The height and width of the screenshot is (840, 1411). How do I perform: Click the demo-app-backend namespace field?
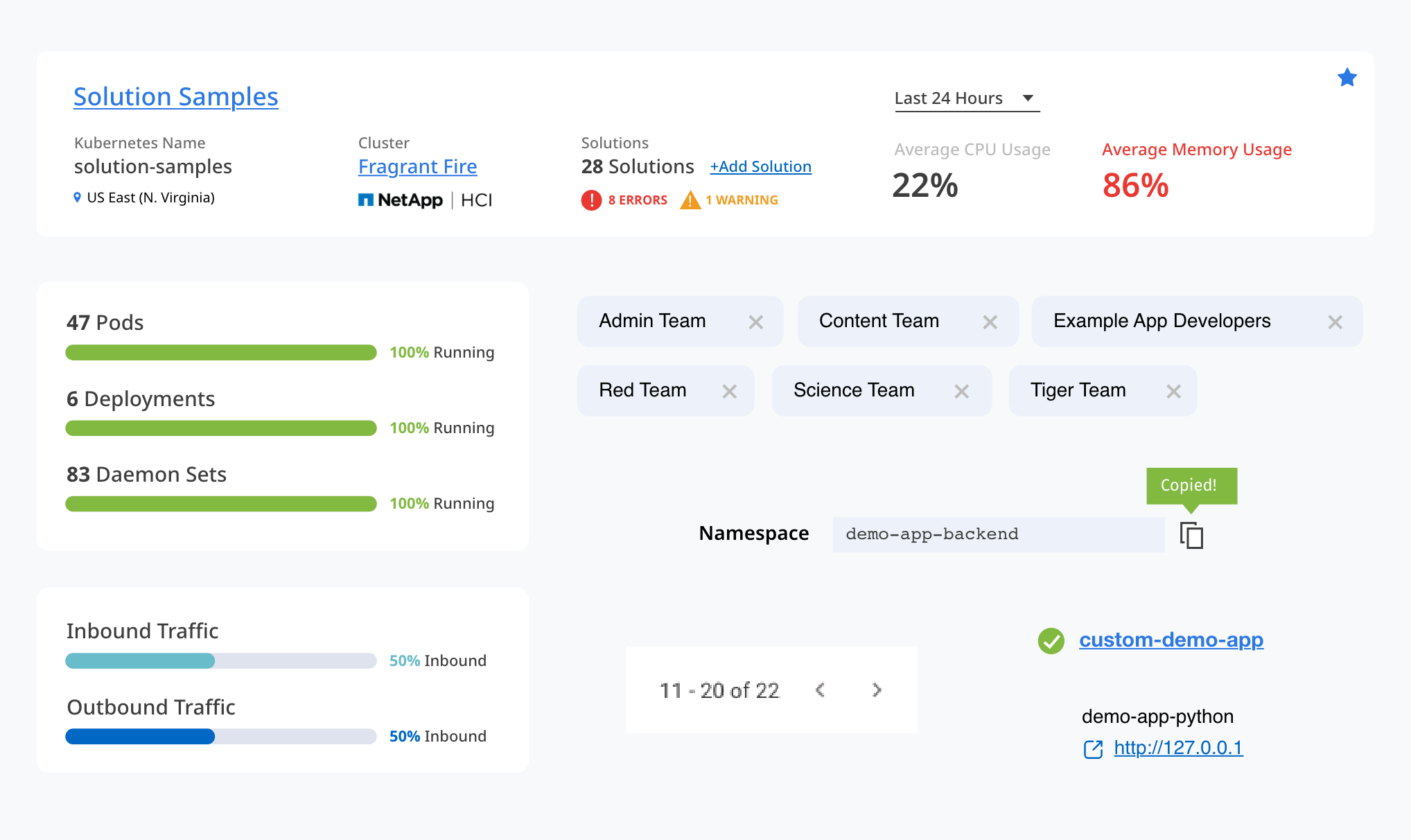pos(998,534)
